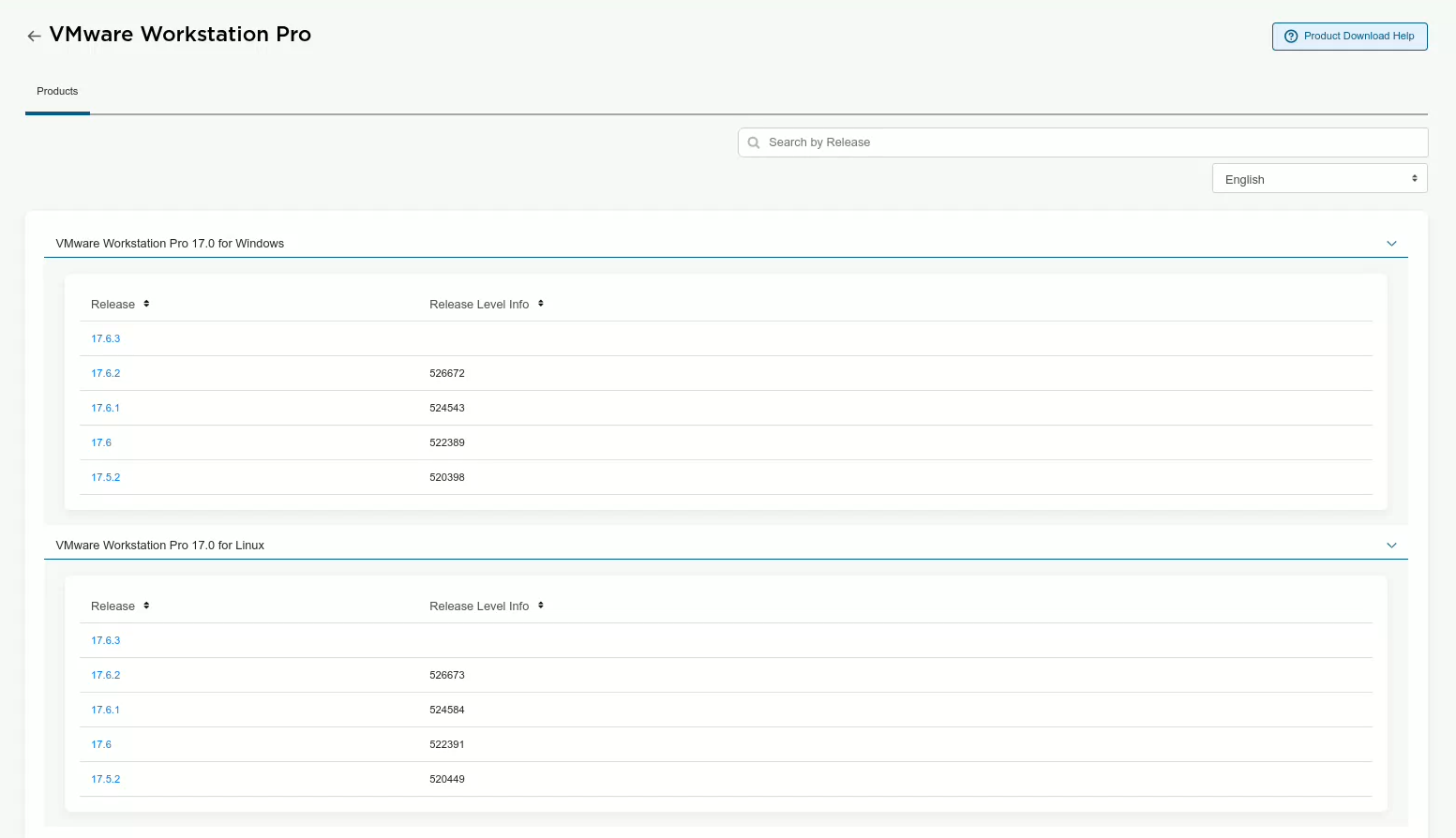Click the question mark icon in Product Download Help
Viewport: 1456px width, 838px height.
[x=1291, y=37]
